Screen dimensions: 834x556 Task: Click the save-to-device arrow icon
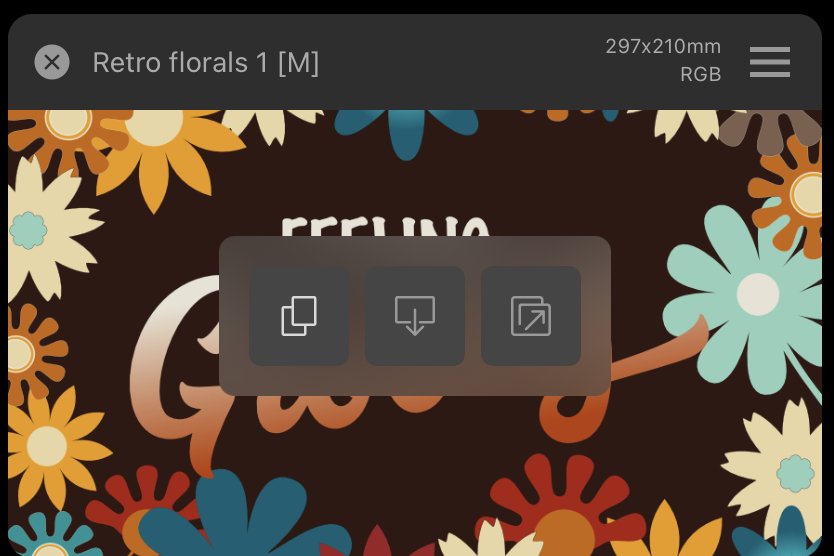pos(415,316)
